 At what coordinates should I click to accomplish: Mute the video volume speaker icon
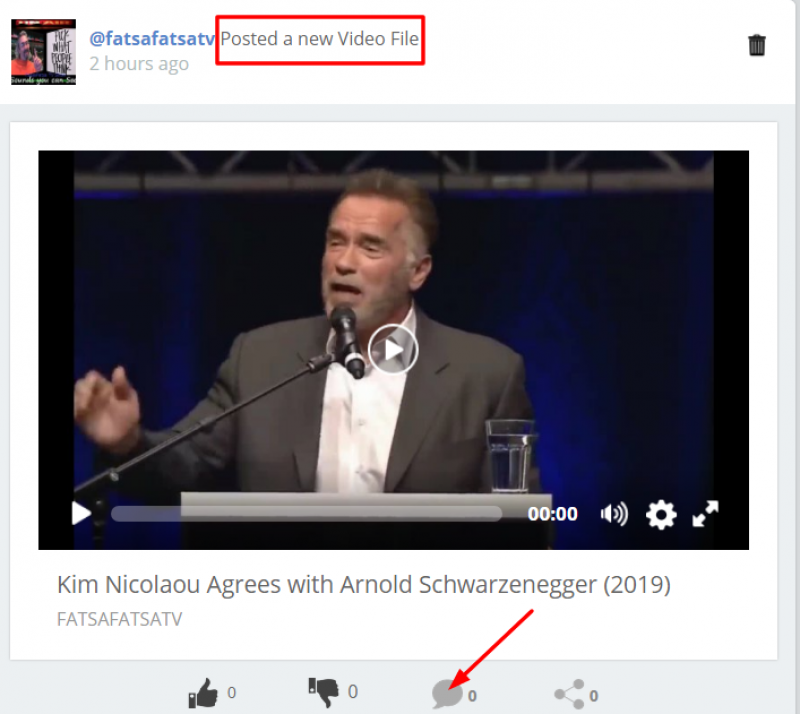(614, 514)
